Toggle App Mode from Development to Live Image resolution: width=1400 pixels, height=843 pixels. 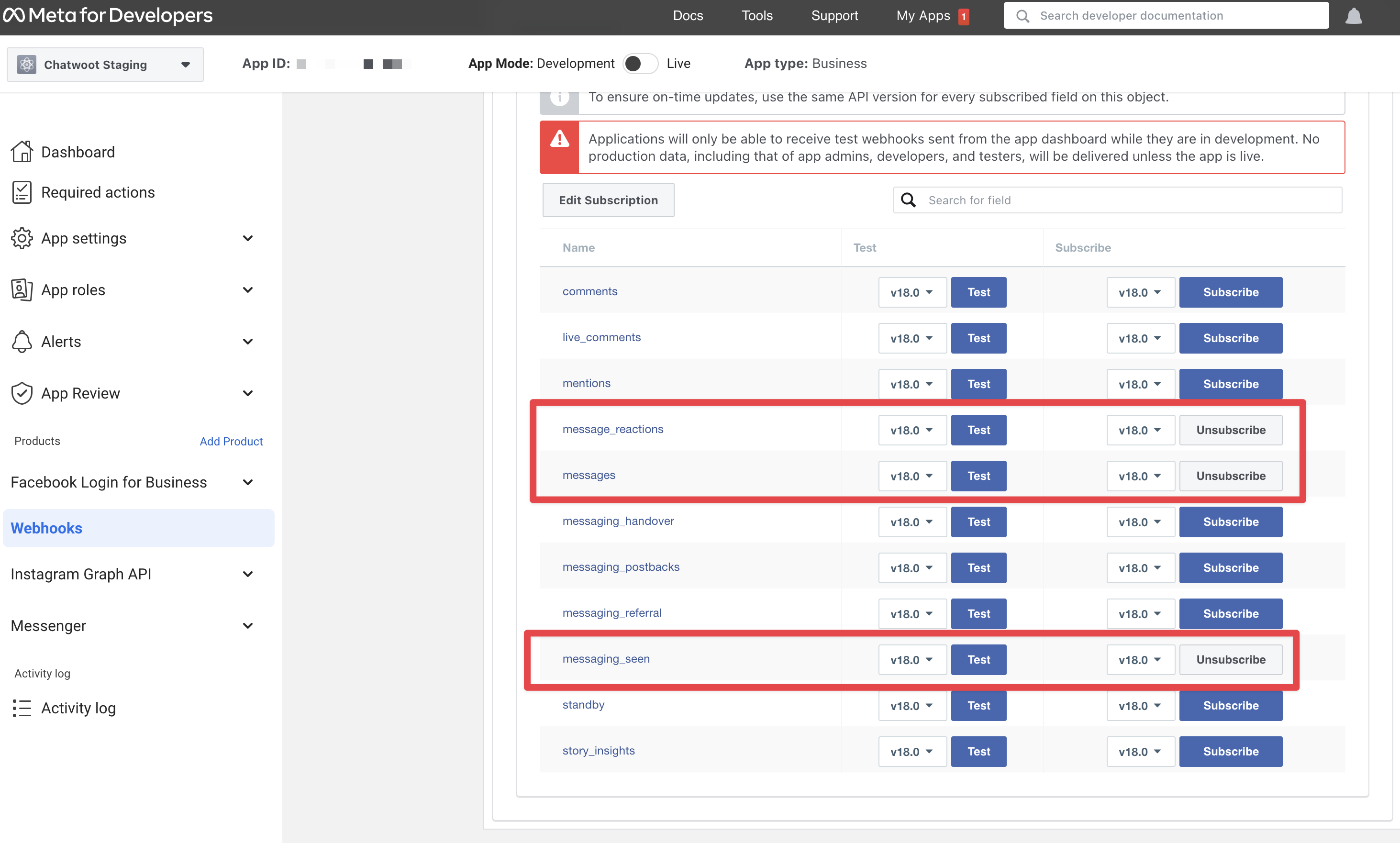[638, 63]
